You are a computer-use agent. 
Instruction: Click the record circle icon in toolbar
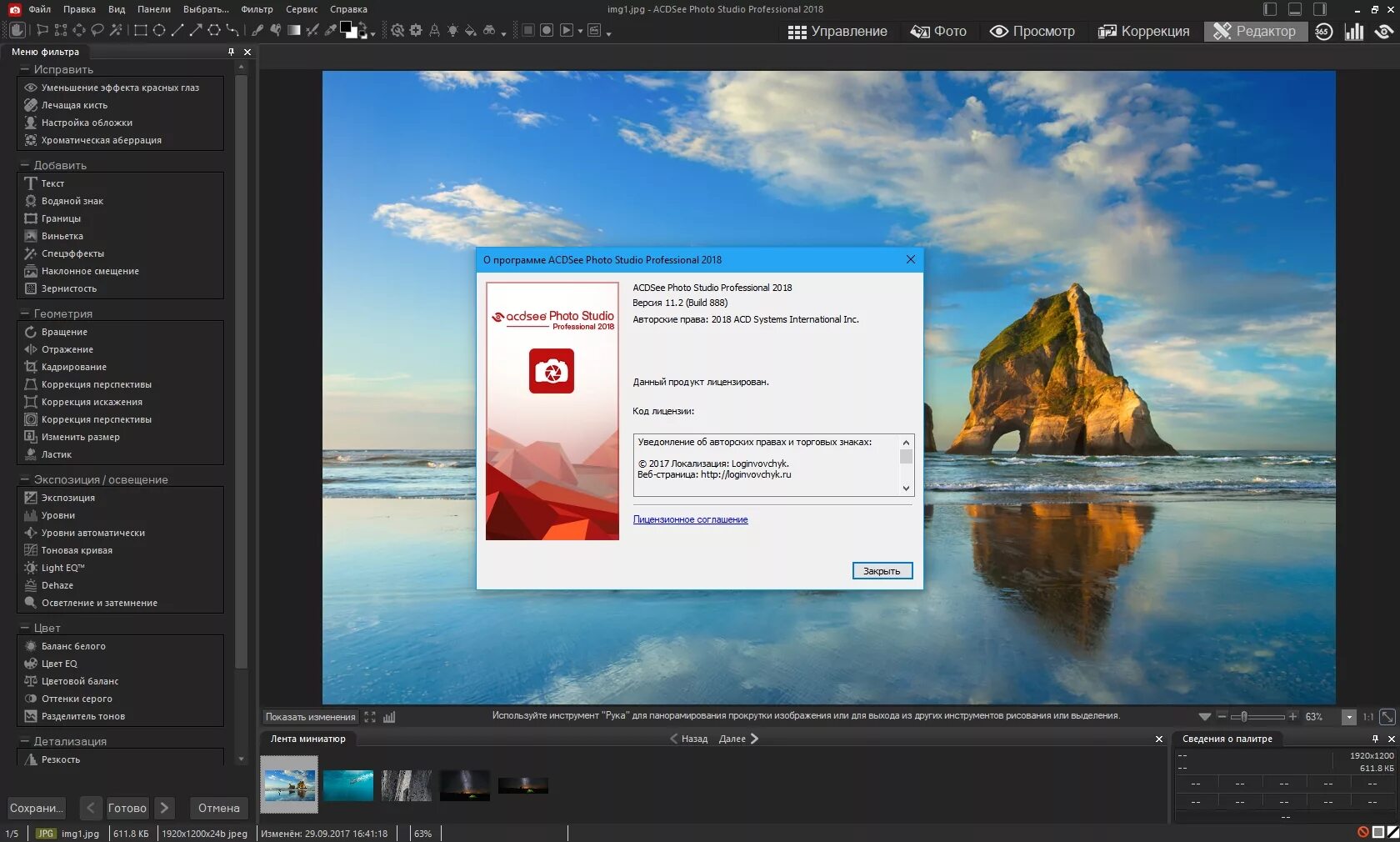coord(547,30)
